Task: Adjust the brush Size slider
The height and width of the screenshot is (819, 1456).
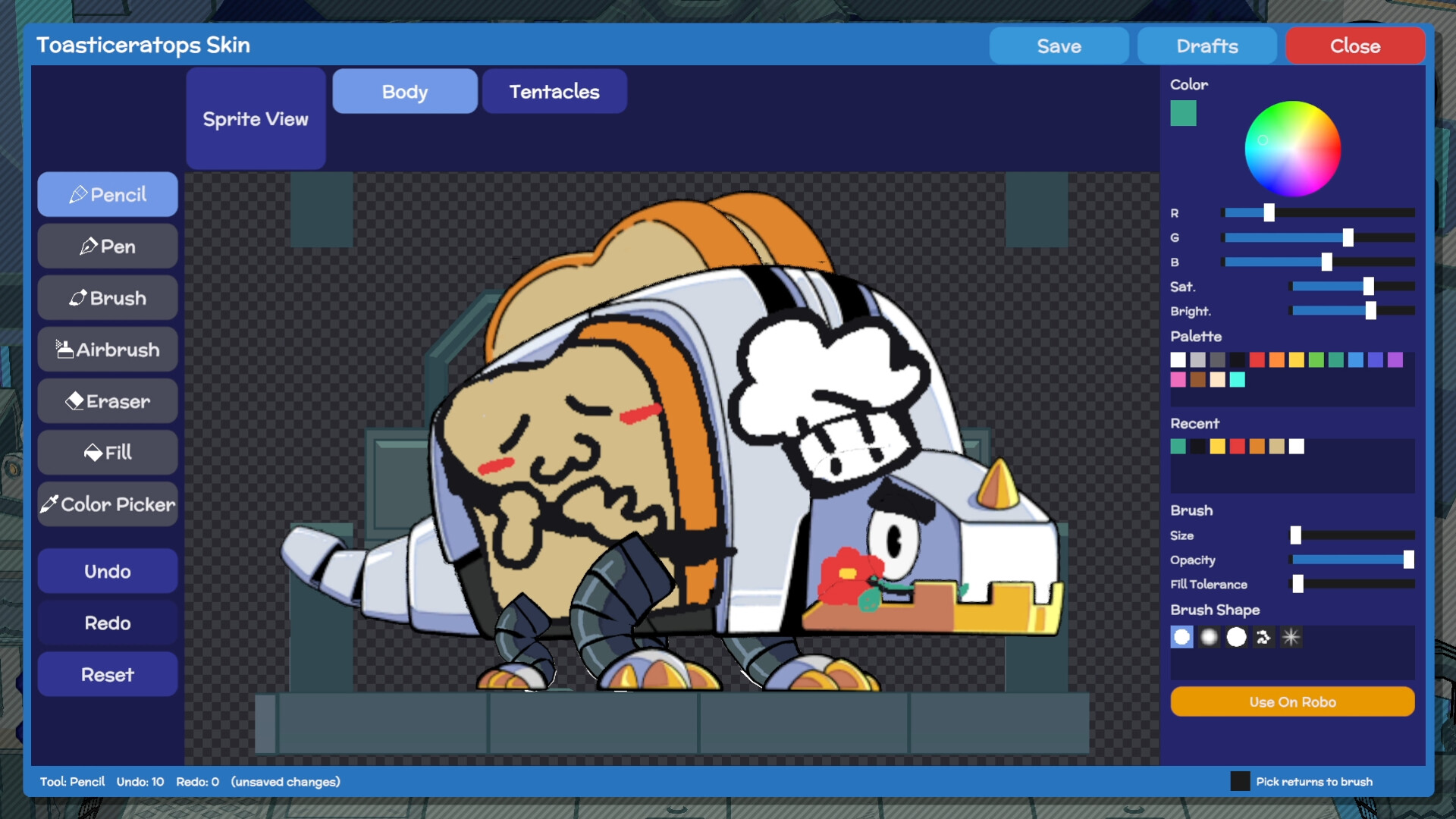Action: coord(1351,535)
